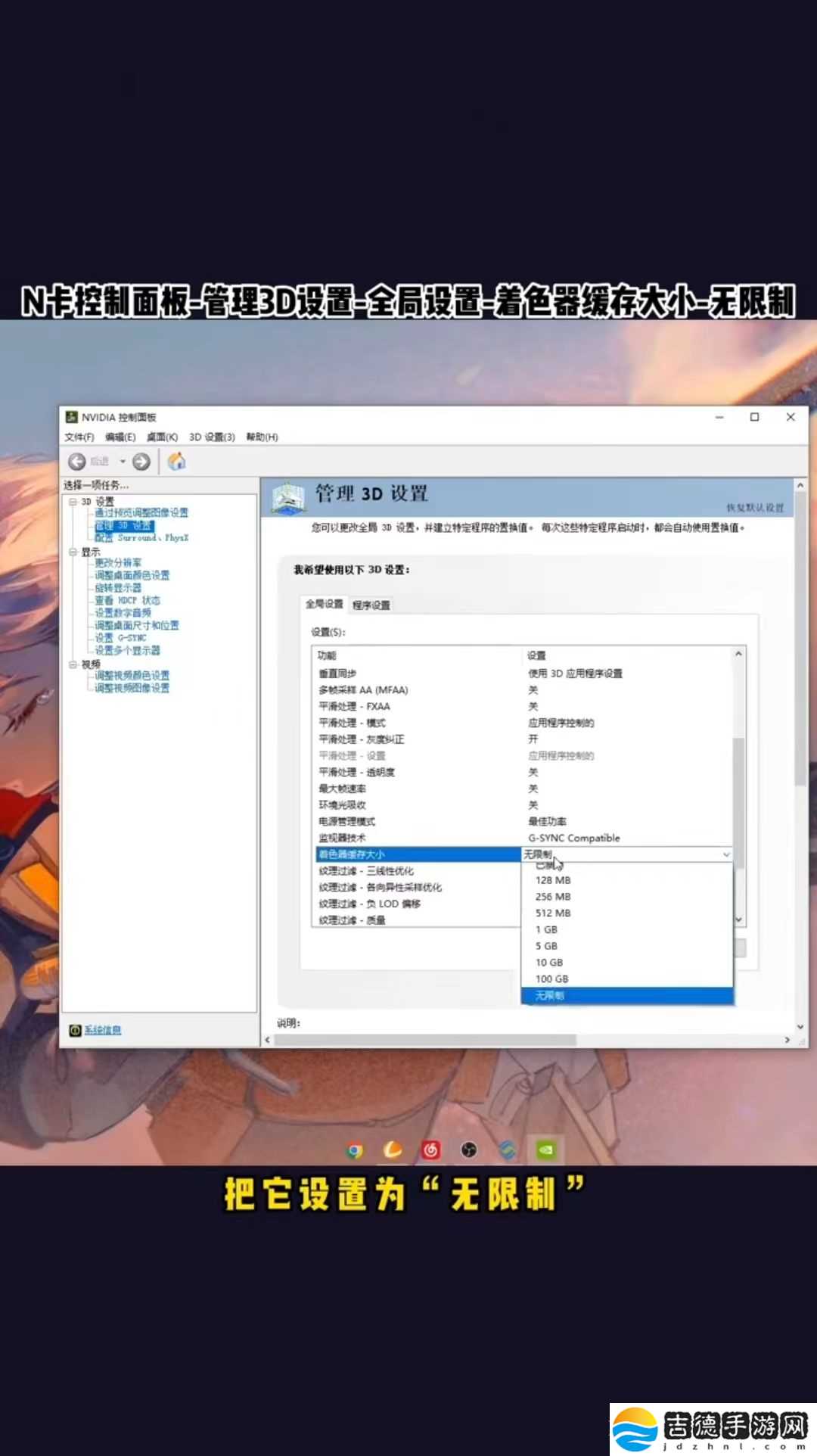This screenshot has height=1456, width=817.
Task: Choose 5 GB in the dropdown list
Action: click(x=627, y=947)
